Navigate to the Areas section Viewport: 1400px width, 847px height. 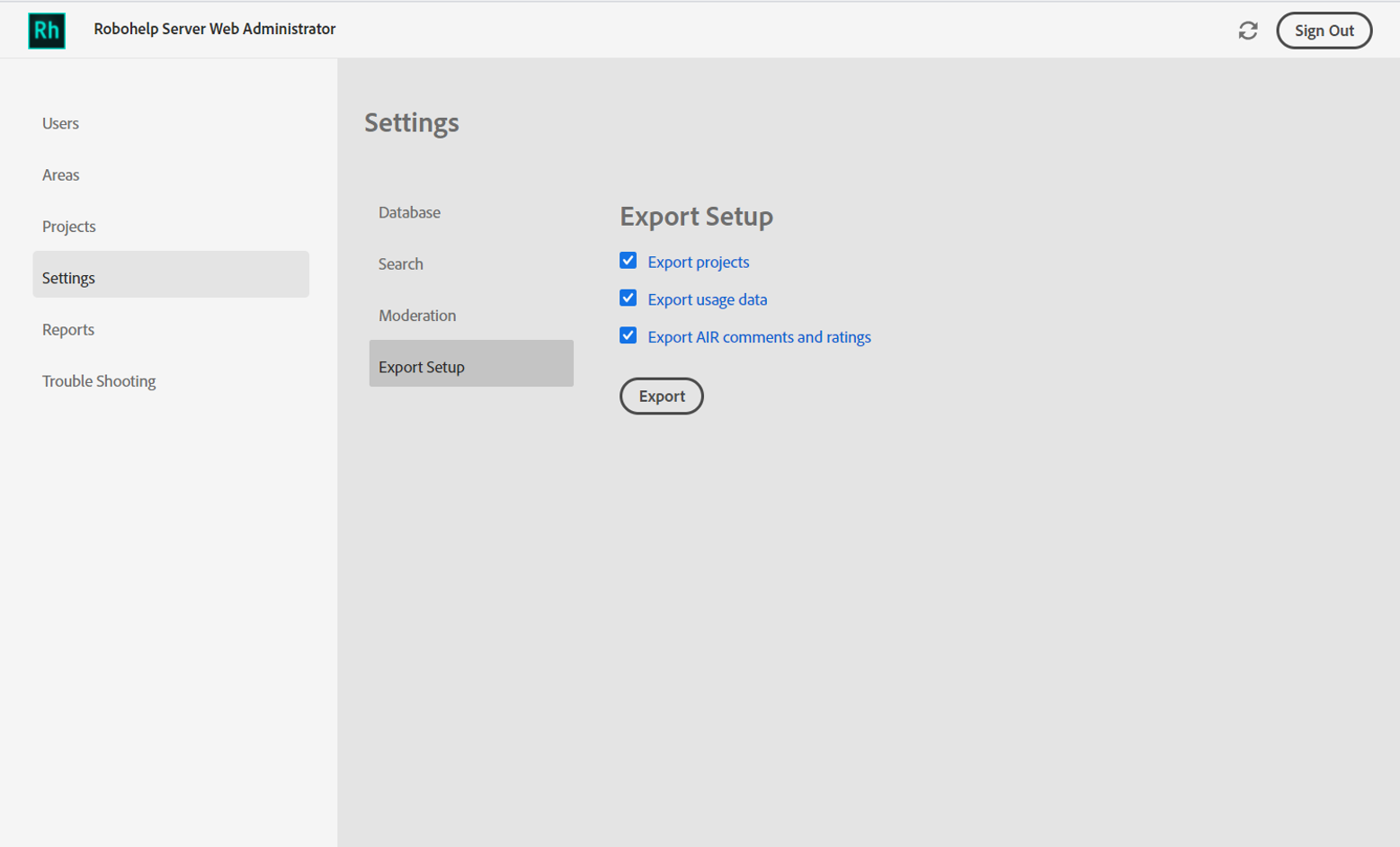[60, 174]
